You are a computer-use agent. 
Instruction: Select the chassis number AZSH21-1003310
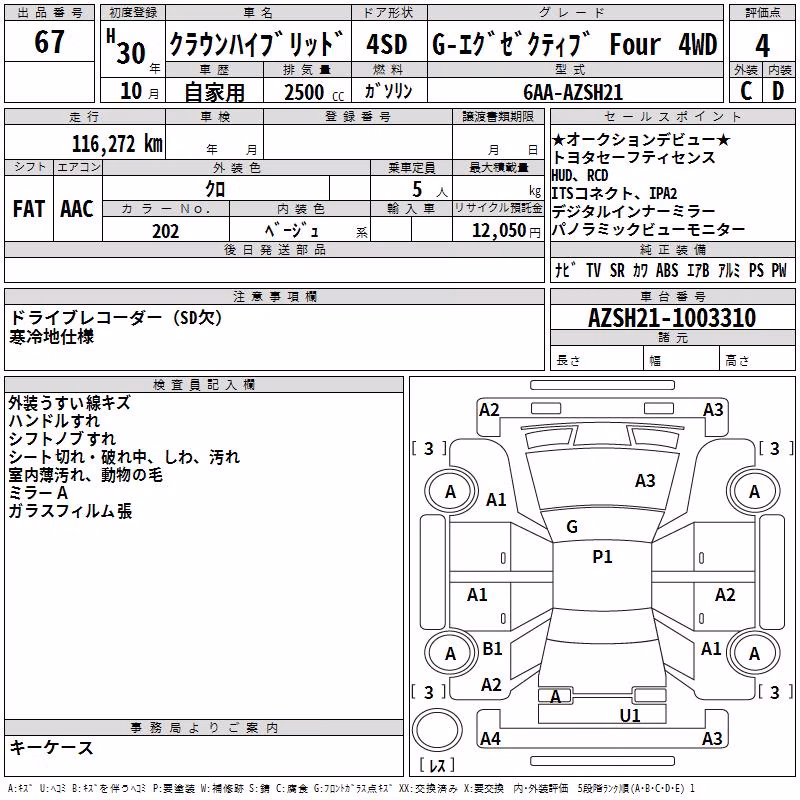pos(672,318)
